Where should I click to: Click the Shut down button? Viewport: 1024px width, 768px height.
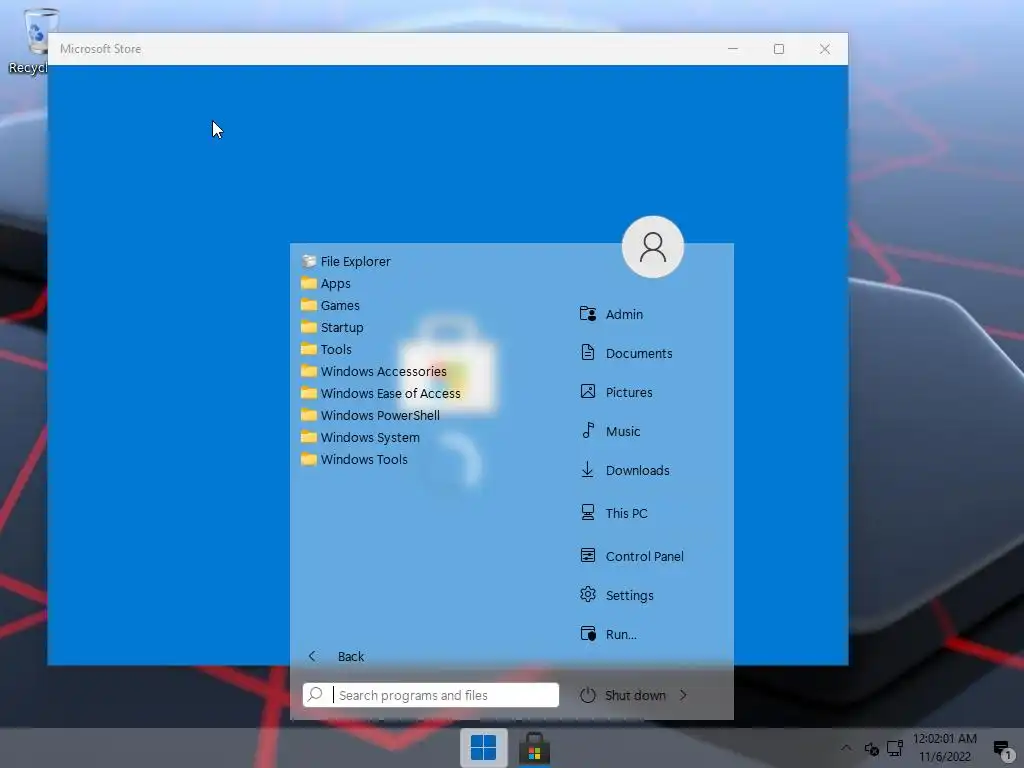[622, 695]
